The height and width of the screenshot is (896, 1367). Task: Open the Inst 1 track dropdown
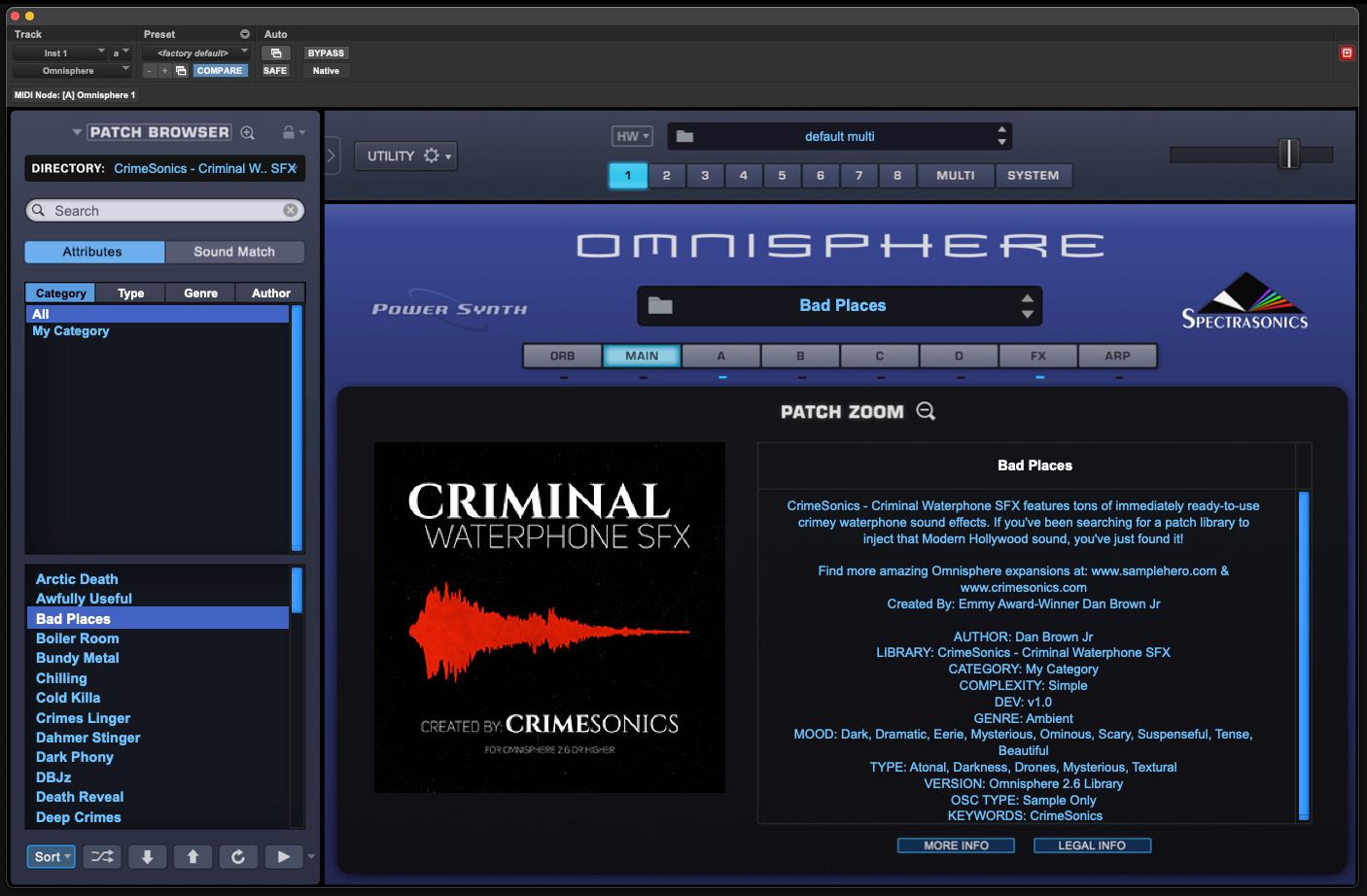[x=60, y=52]
